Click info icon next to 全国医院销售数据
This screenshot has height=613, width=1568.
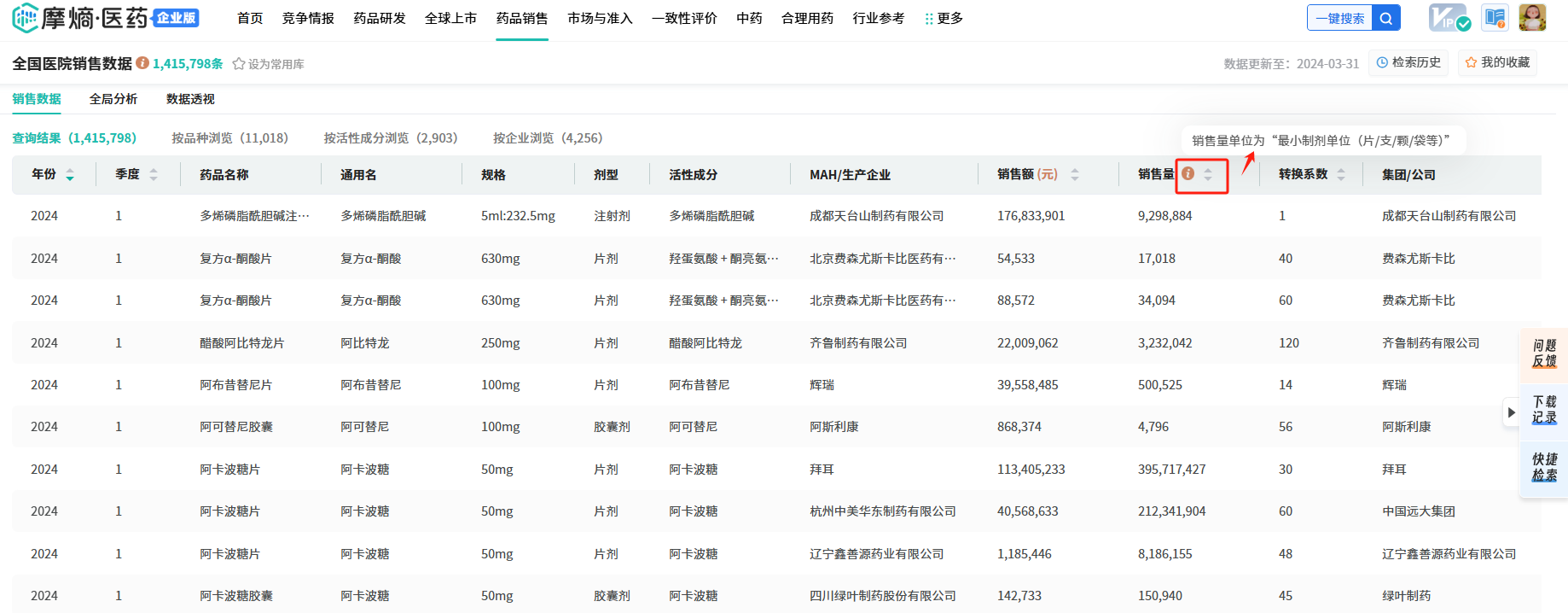[x=142, y=63]
